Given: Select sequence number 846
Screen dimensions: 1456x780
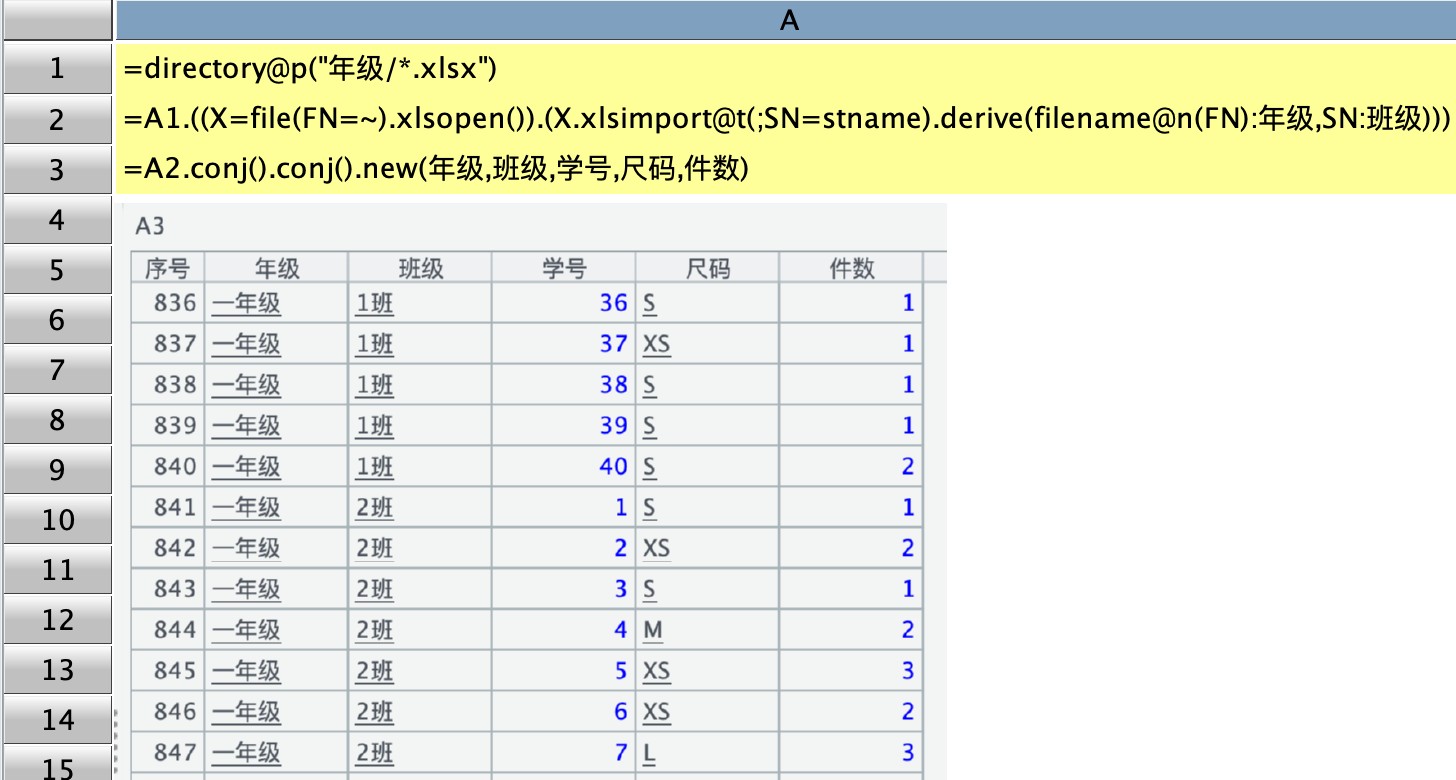Looking at the screenshot, I should click(x=175, y=712).
